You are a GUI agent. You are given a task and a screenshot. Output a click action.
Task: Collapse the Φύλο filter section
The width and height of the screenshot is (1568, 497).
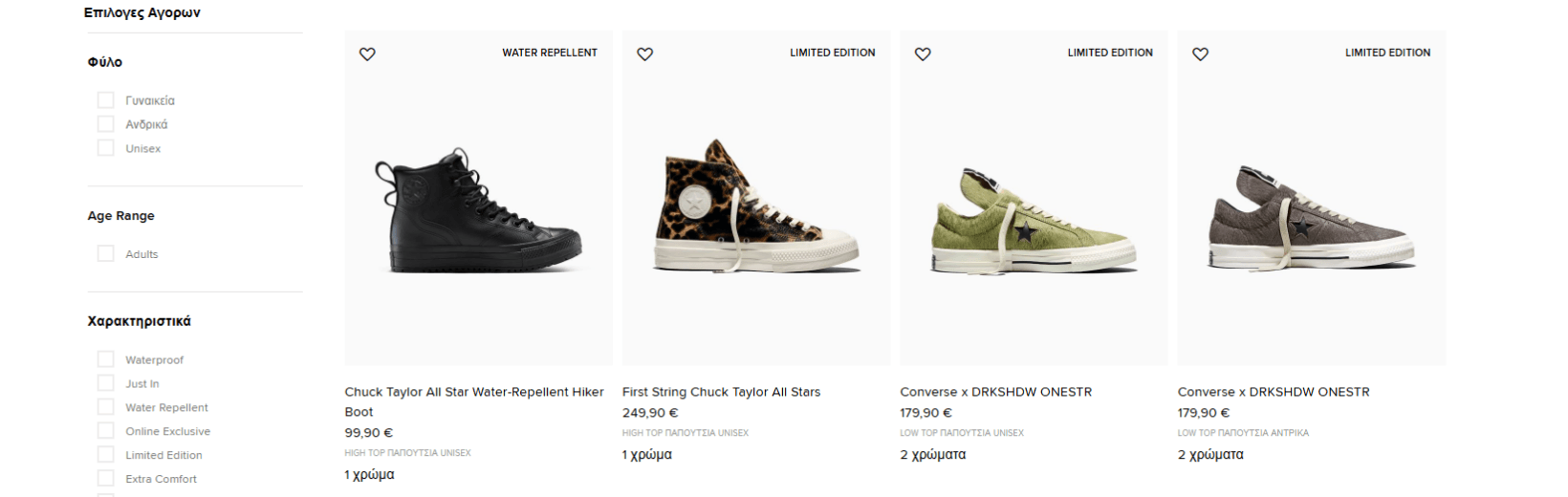click(x=105, y=62)
